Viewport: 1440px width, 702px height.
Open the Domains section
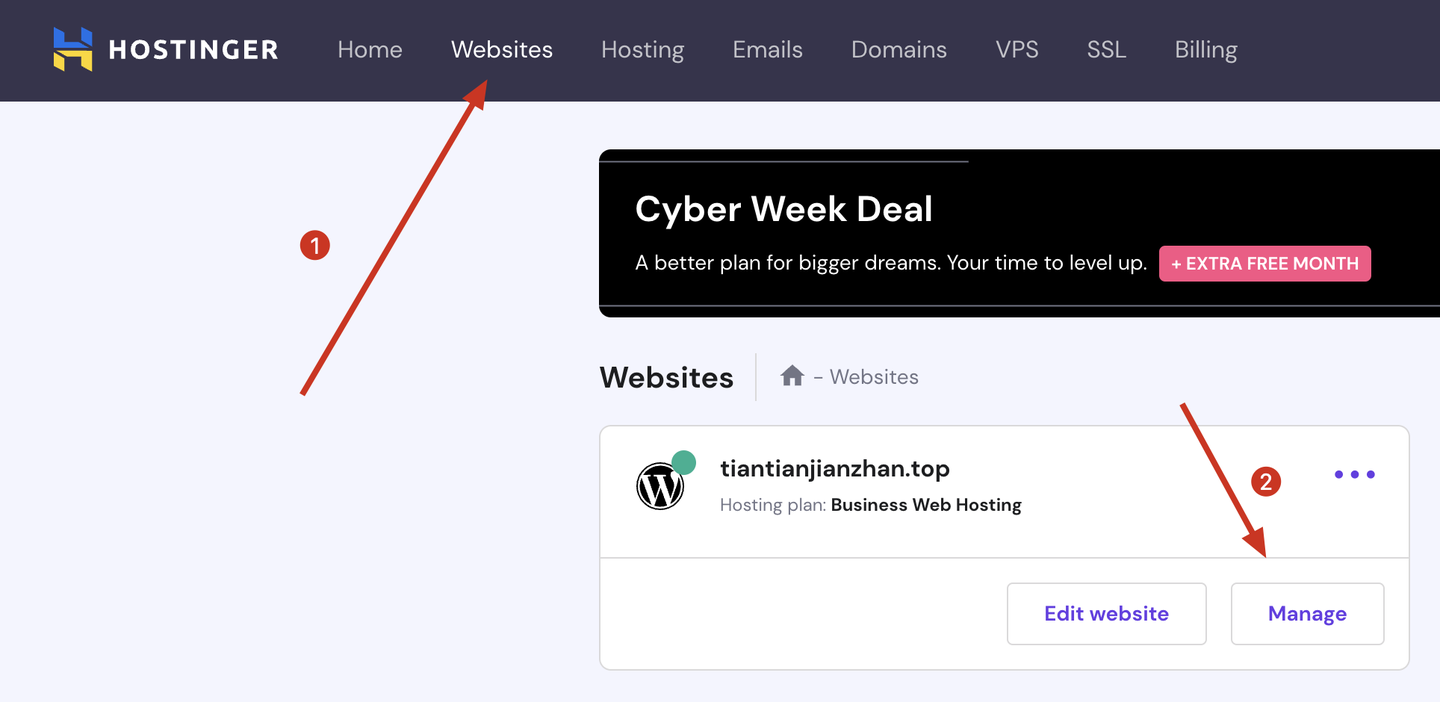(899, 50)
